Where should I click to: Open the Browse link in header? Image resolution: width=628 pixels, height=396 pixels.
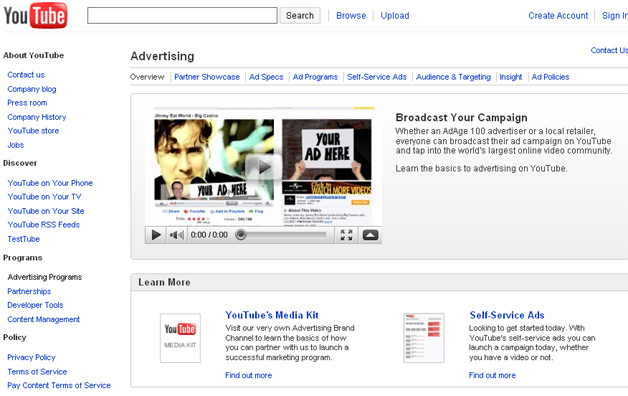(x=351, y=16)
